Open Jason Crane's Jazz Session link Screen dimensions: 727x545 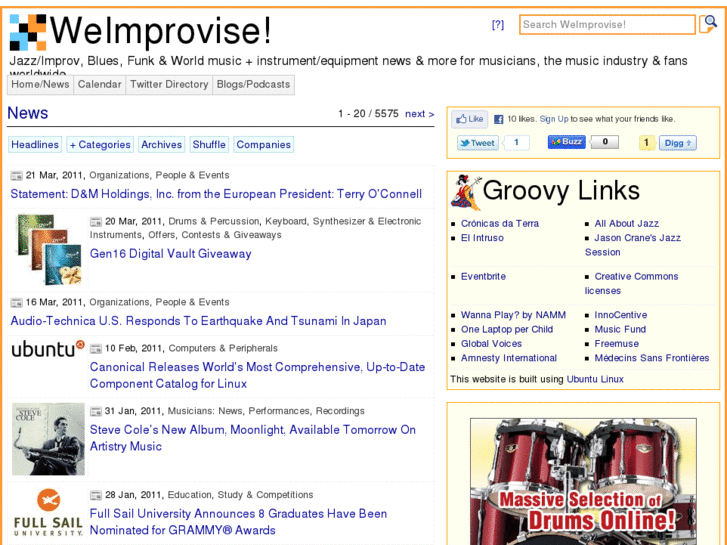pyautogui.click(x=633, y=245)
